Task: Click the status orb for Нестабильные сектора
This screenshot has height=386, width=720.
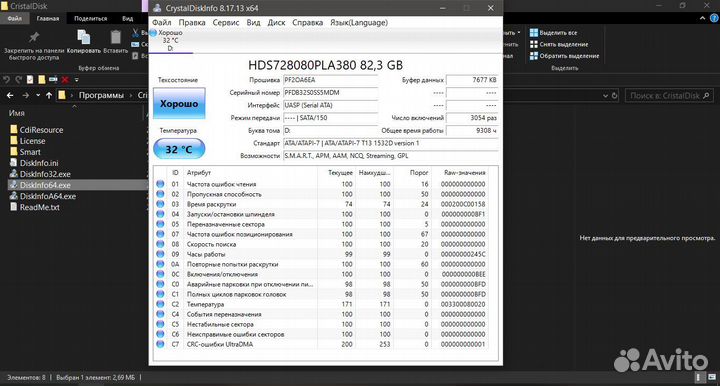Action: click(160, 324)
